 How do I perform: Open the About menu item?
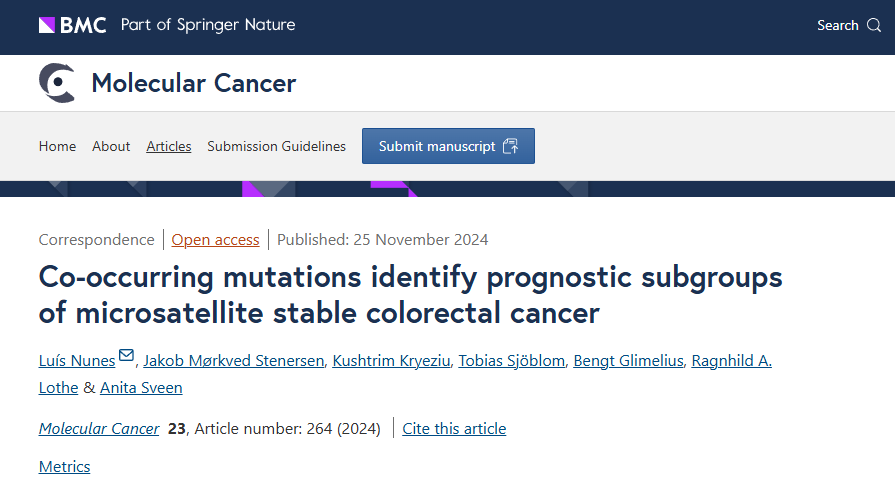pyautogui.click(x=111, y=146)
